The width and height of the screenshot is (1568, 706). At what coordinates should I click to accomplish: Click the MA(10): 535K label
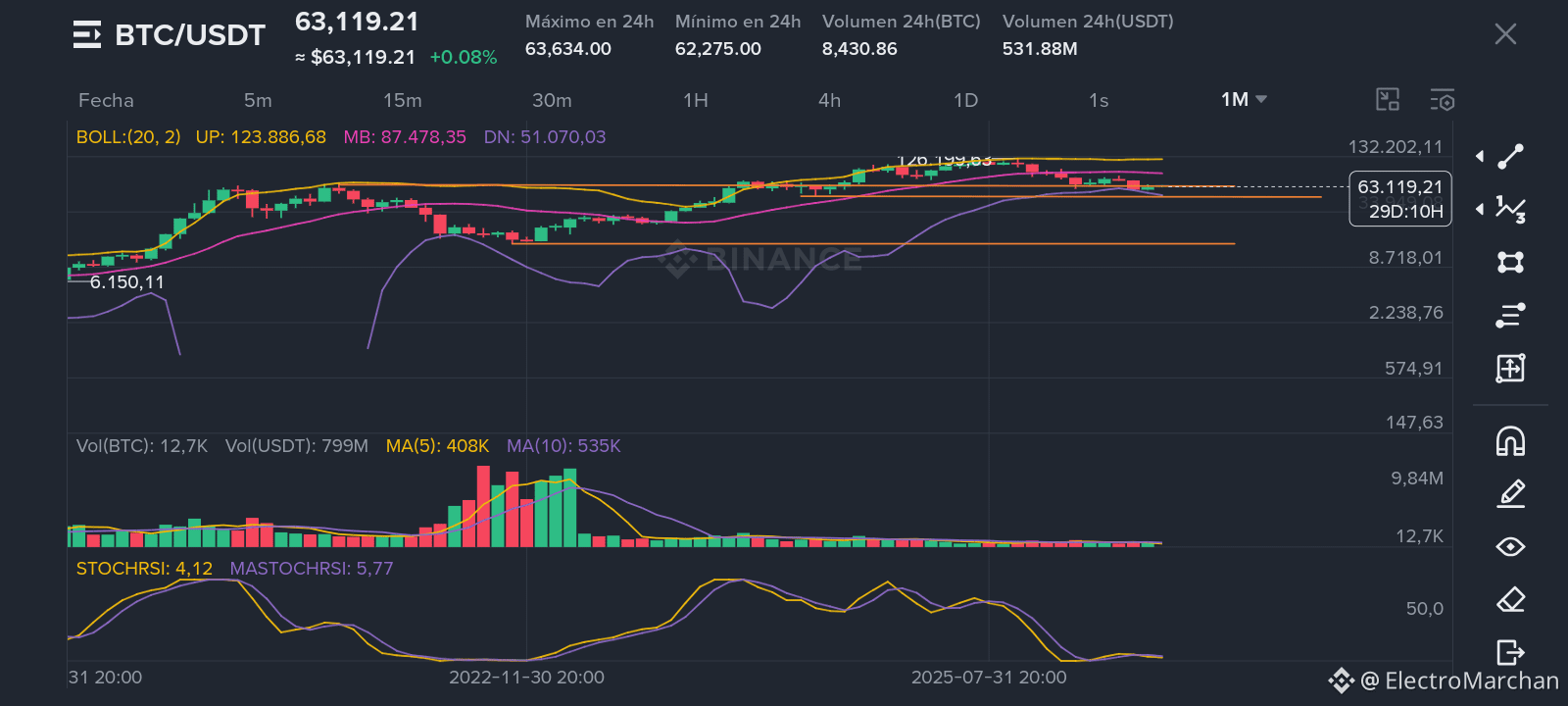563,446
